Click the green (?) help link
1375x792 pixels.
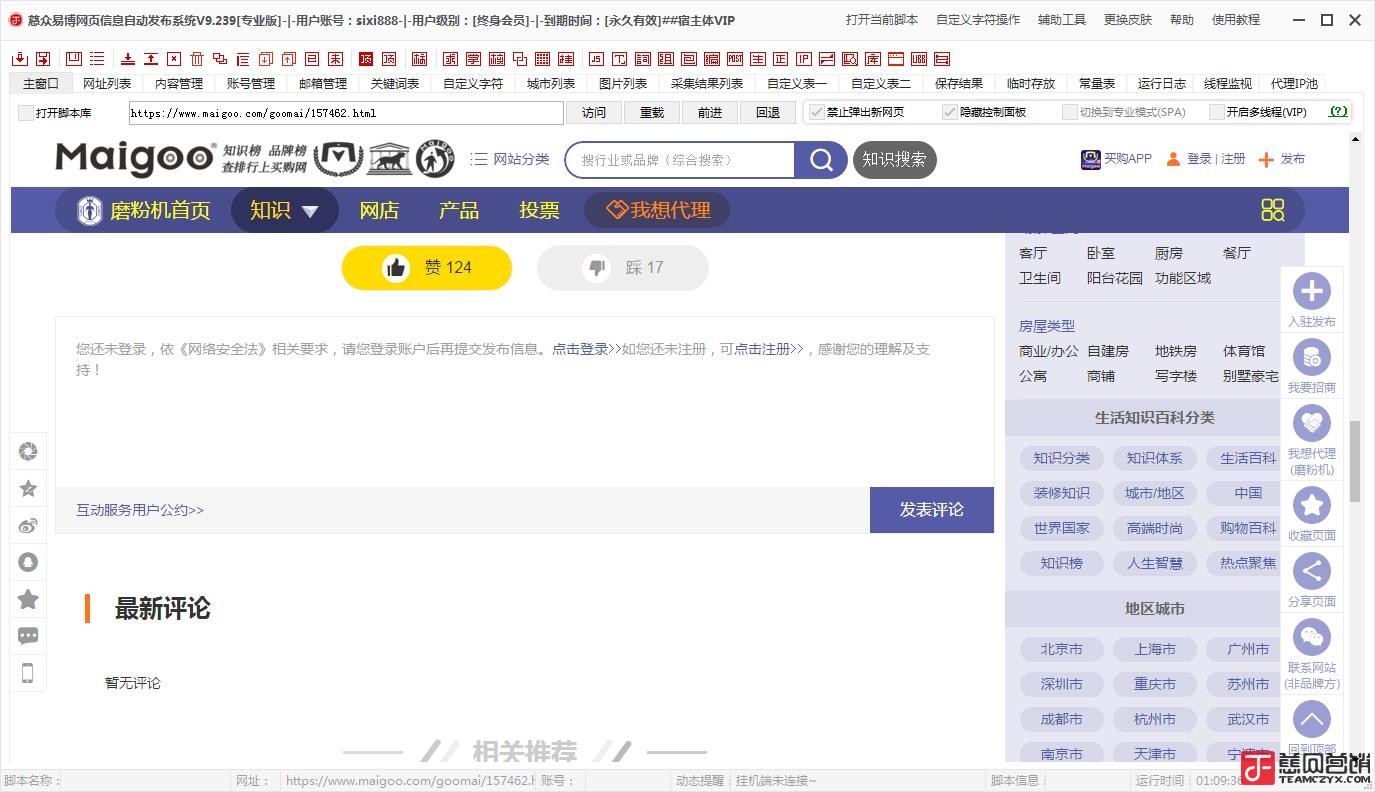tap(1338, 112)
